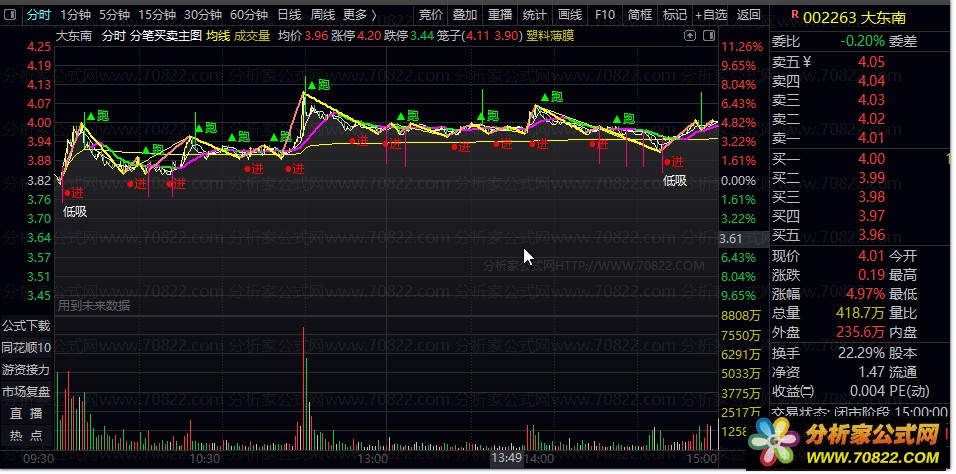956x474 pixels.
Task: Click the 叠加 overlay button
Action: 465,15
